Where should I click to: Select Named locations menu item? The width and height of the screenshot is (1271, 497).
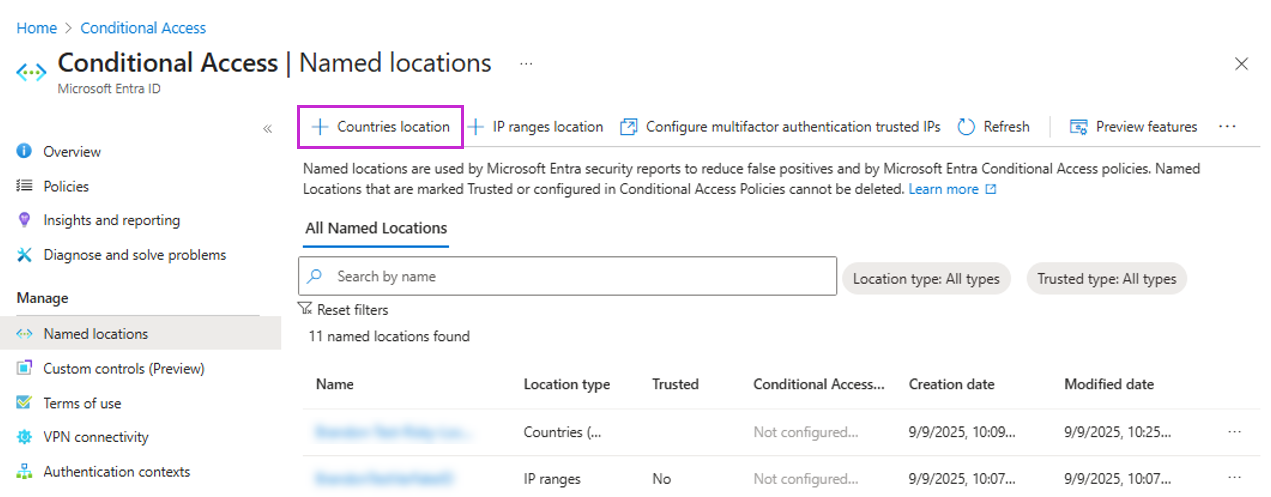[x=140, y=334]
